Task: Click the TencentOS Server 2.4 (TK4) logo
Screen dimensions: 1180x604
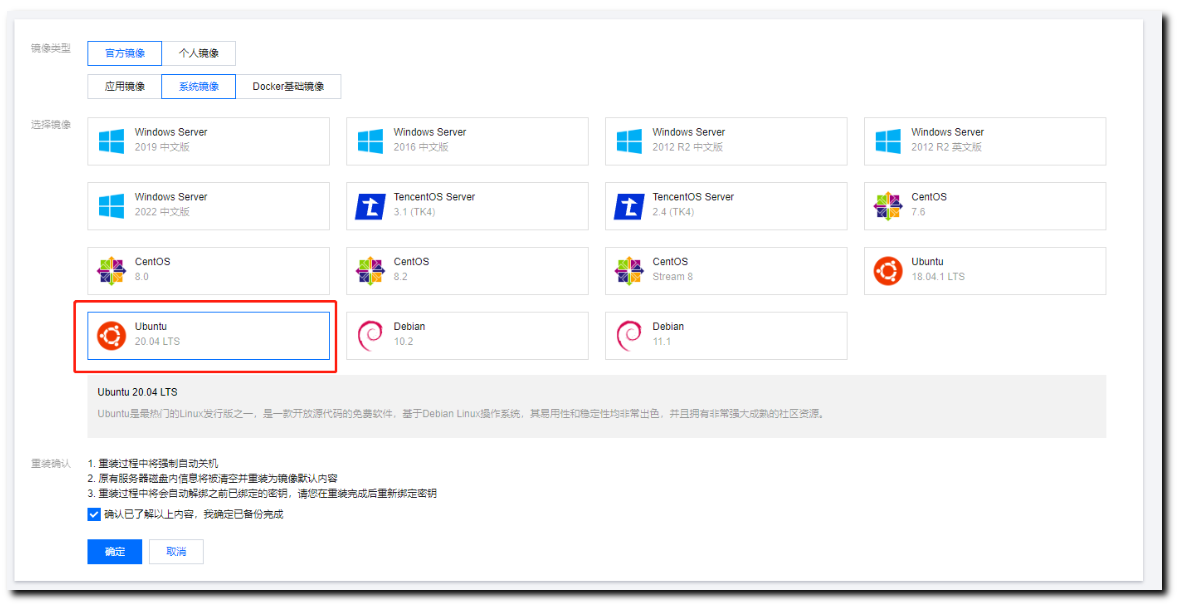Action: point(629,206)
